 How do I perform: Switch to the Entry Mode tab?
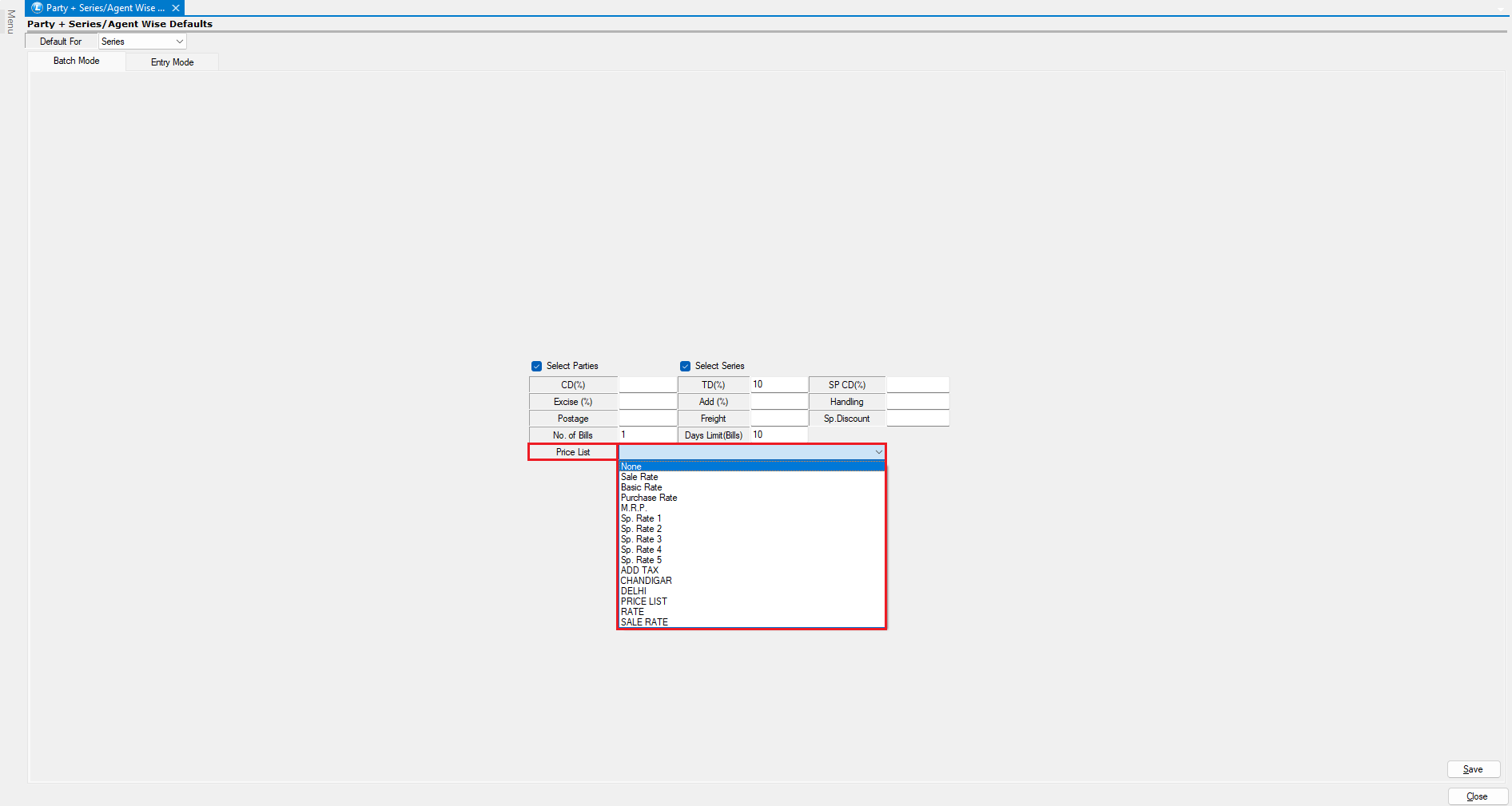[x=172, y=62]
